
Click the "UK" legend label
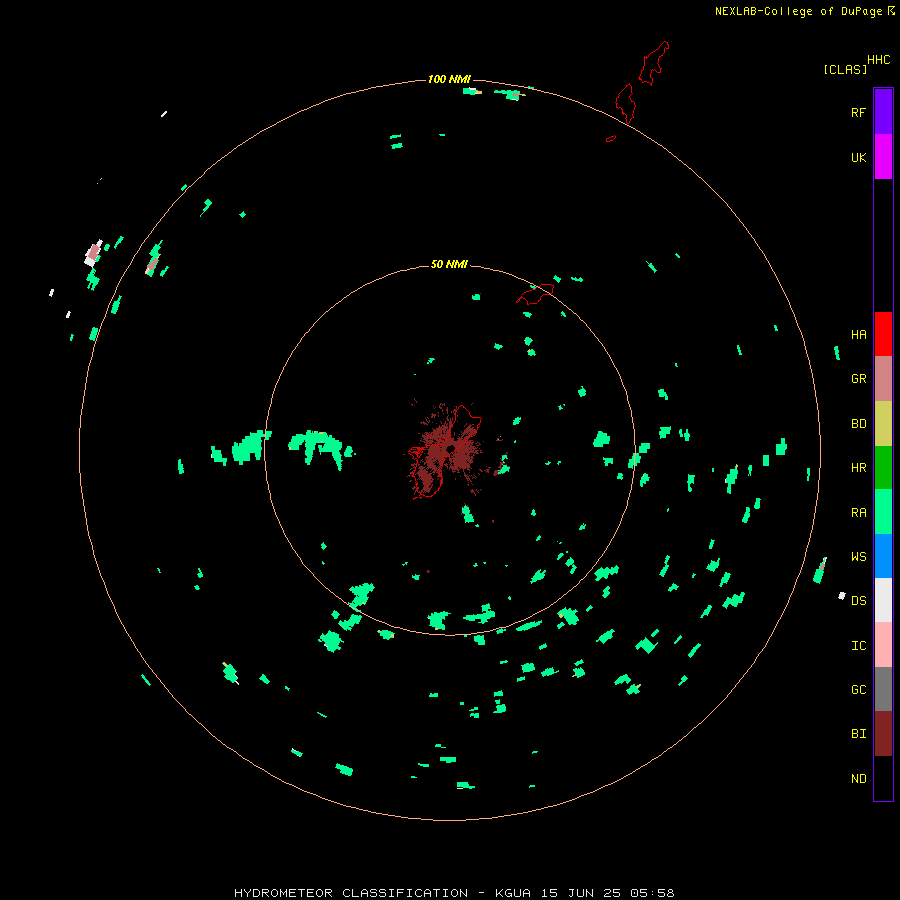tap(858, 157)
